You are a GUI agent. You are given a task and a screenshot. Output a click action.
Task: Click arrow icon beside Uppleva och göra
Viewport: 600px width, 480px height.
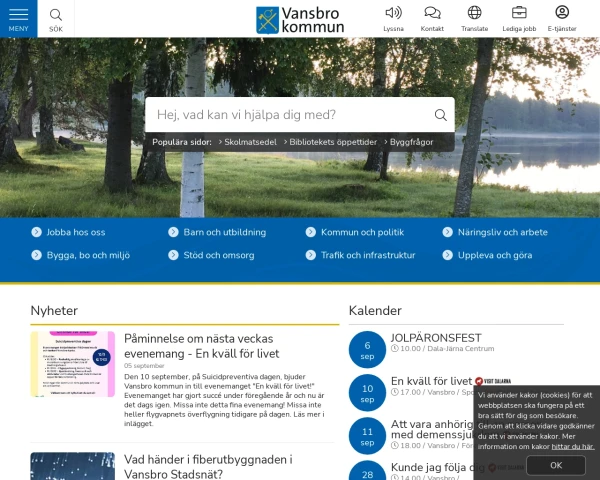[x=448, y=255]
